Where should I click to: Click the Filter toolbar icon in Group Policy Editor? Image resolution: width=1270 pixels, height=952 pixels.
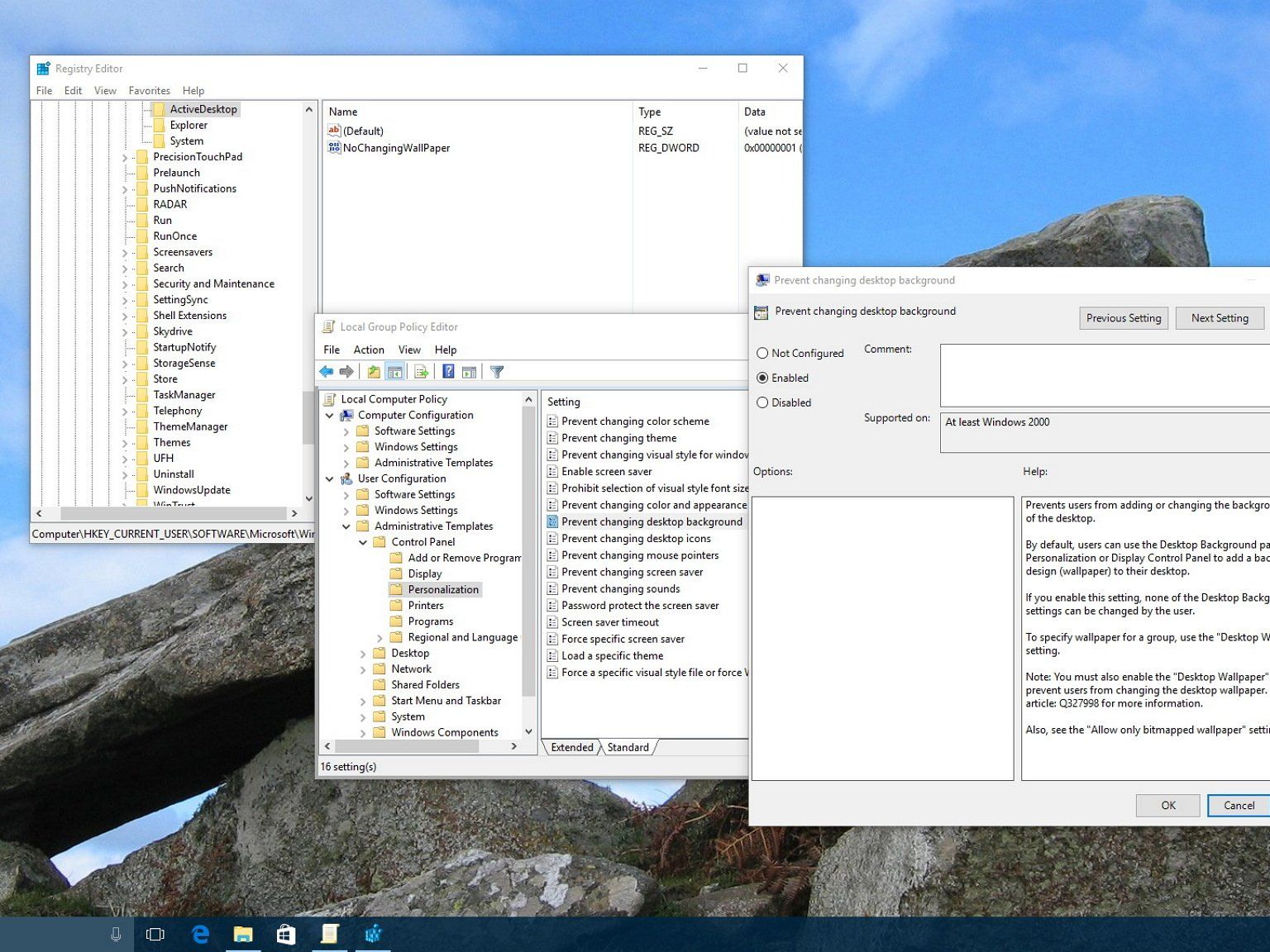point(496,372)
